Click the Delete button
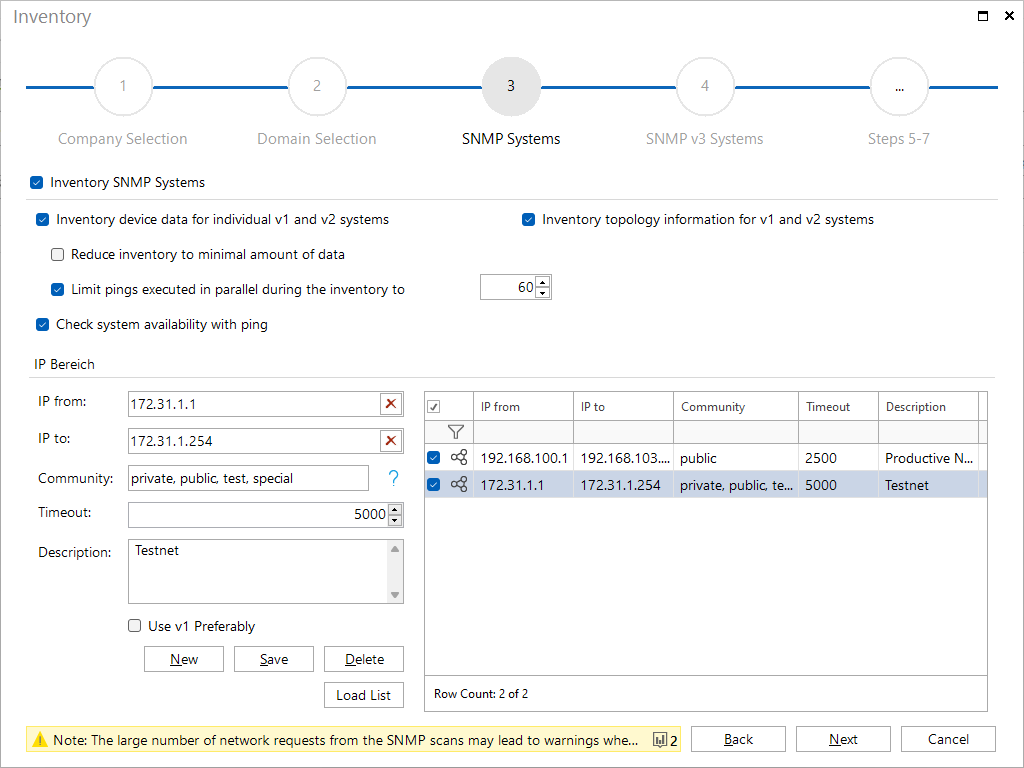 click(364, 659)
